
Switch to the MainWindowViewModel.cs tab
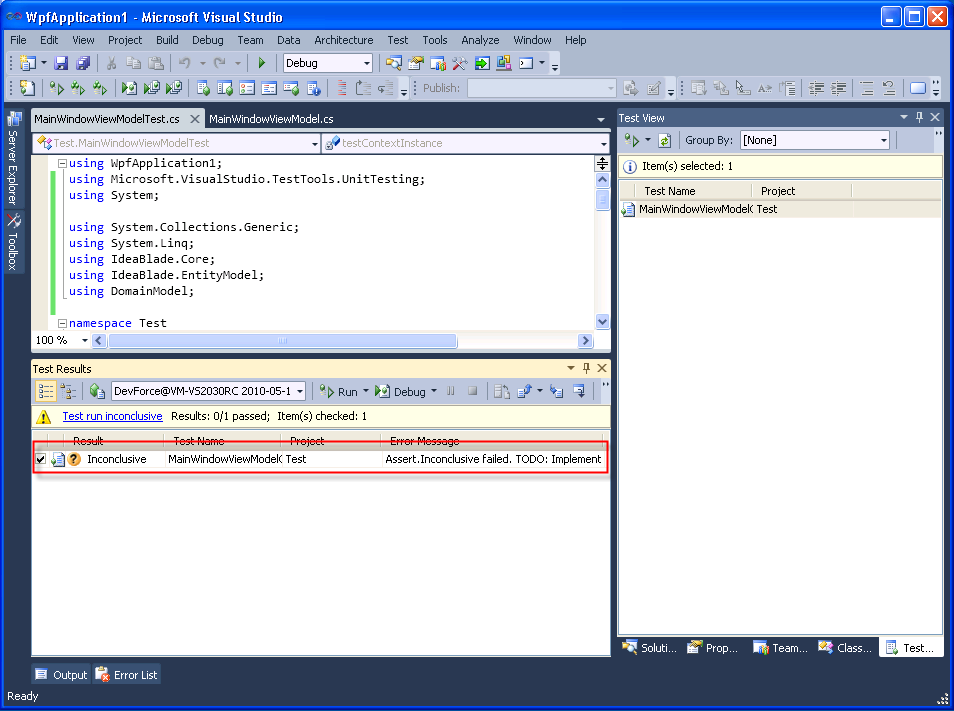(x=271, y=119)
